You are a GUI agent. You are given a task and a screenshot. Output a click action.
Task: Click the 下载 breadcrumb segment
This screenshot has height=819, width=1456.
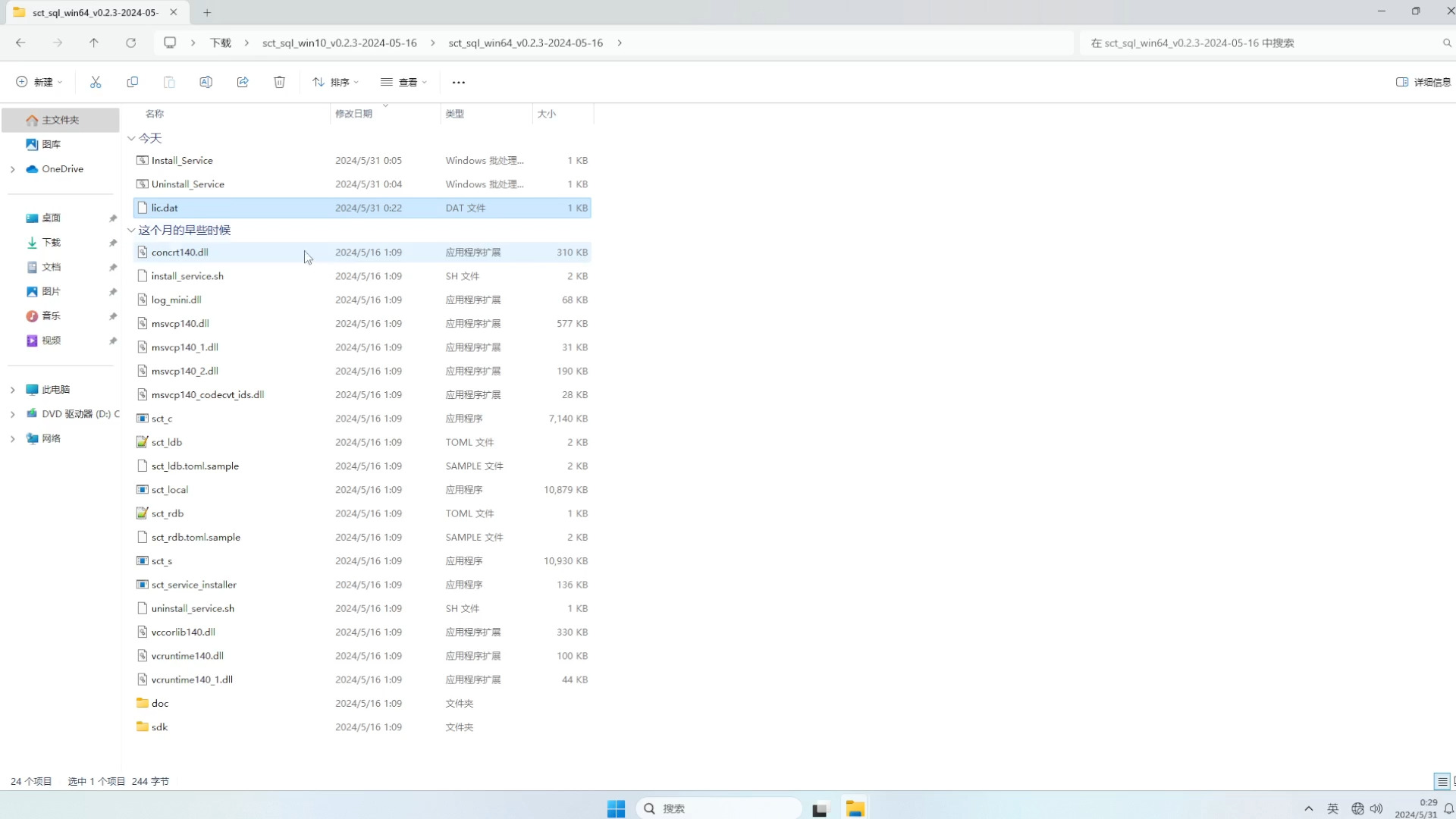pyautogui.click(x=221, y=43)
